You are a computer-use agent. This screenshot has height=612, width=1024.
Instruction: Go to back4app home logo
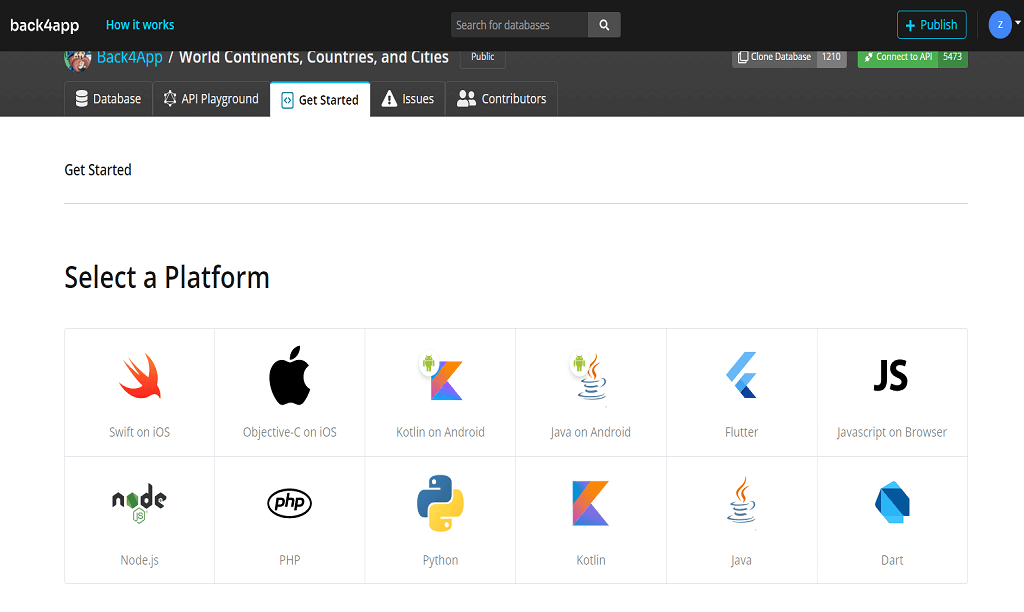(x=44, y=25)
